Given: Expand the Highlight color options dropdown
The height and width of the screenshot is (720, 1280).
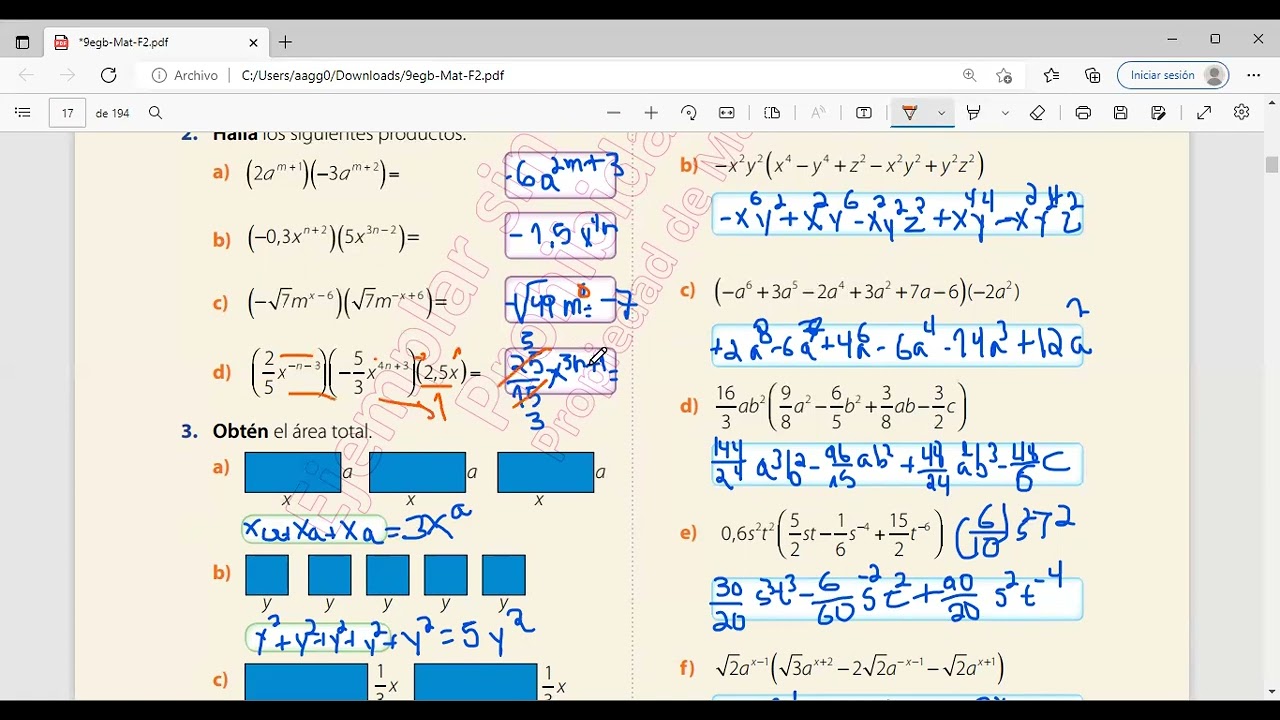Looking at the screenshot, I should click(1005, 113).
